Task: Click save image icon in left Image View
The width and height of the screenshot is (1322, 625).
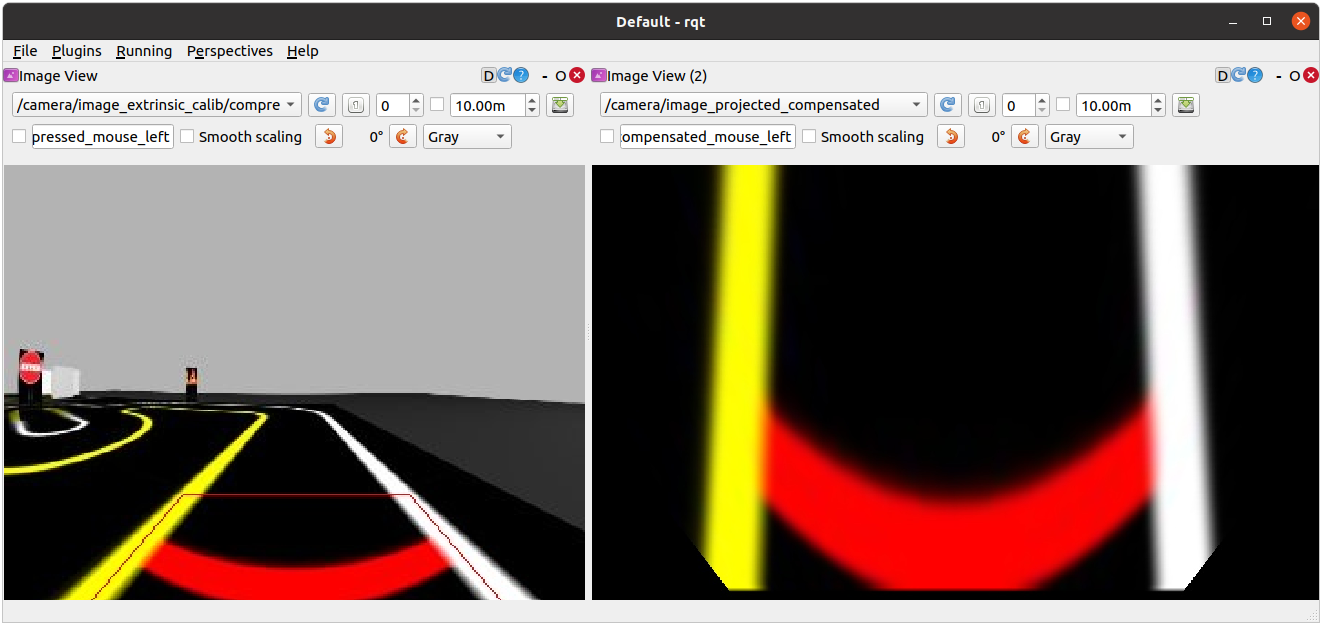Action: click(559, 105)
